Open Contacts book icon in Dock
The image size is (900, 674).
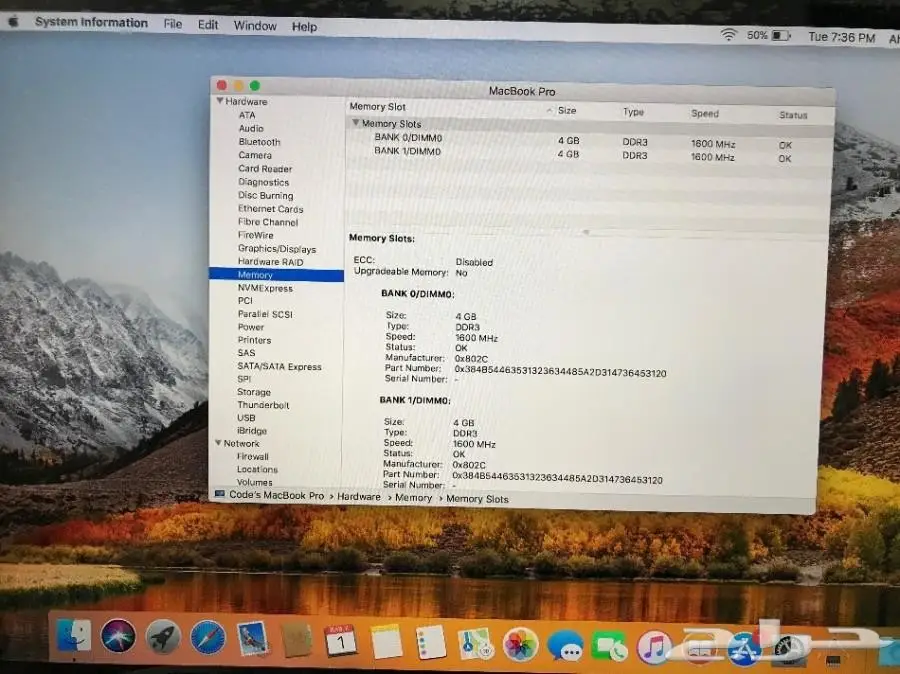(x=297, y=639)
